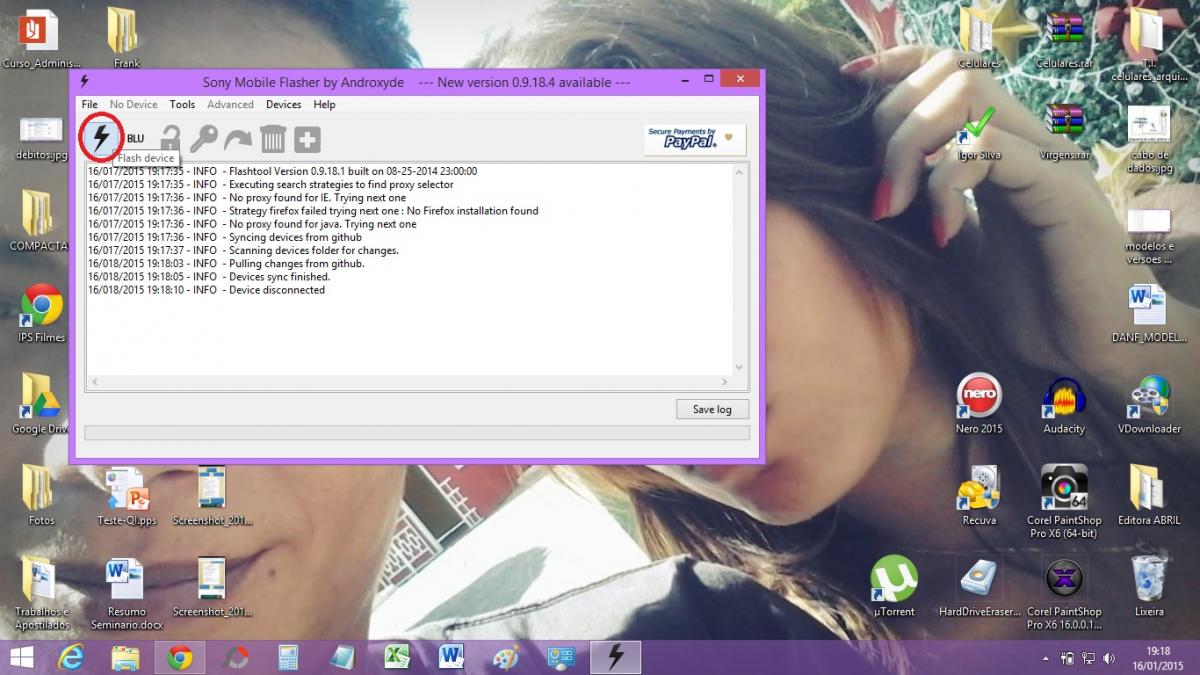Select the Editora ABRIL desktop folder

(x=1149, y=496)
